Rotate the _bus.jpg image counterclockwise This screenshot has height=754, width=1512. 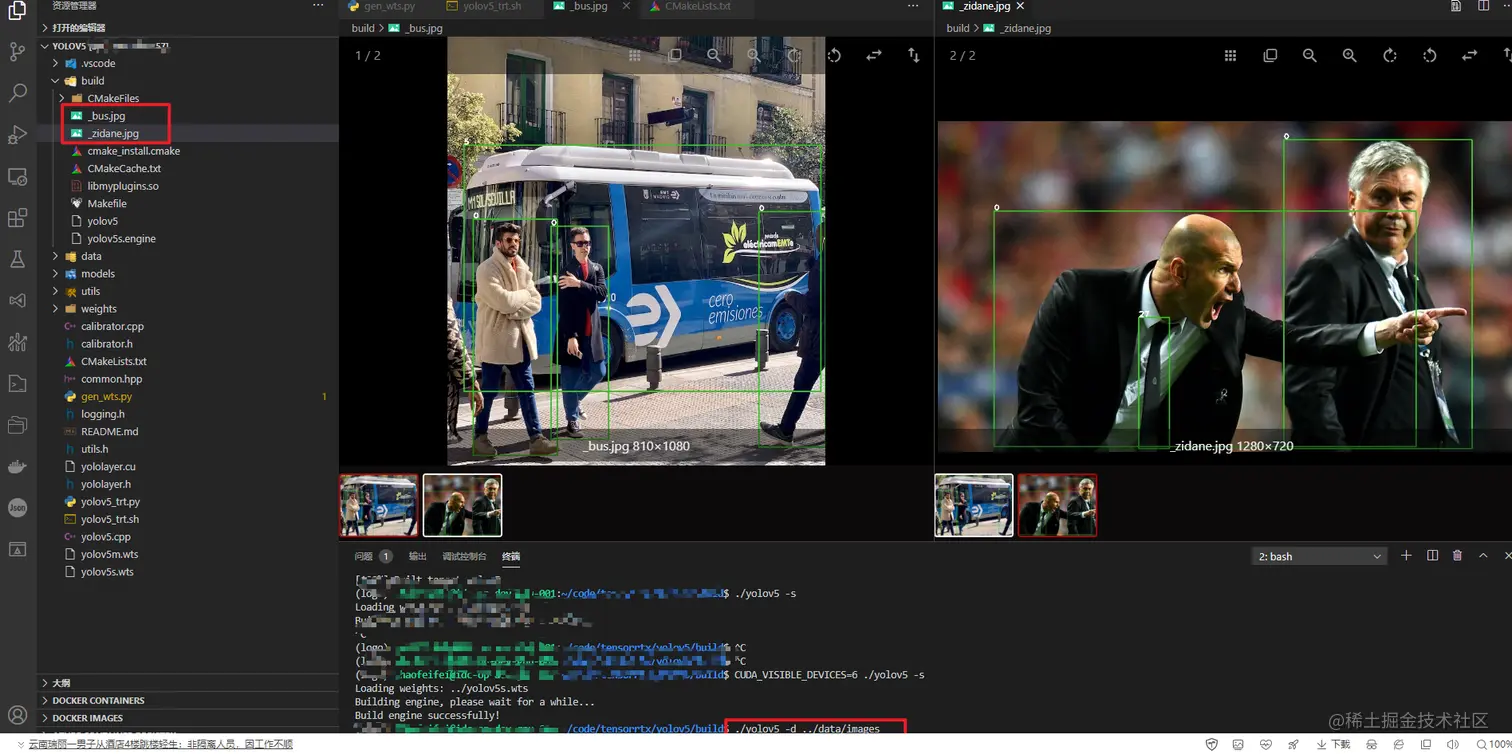(x=834, y=56)
